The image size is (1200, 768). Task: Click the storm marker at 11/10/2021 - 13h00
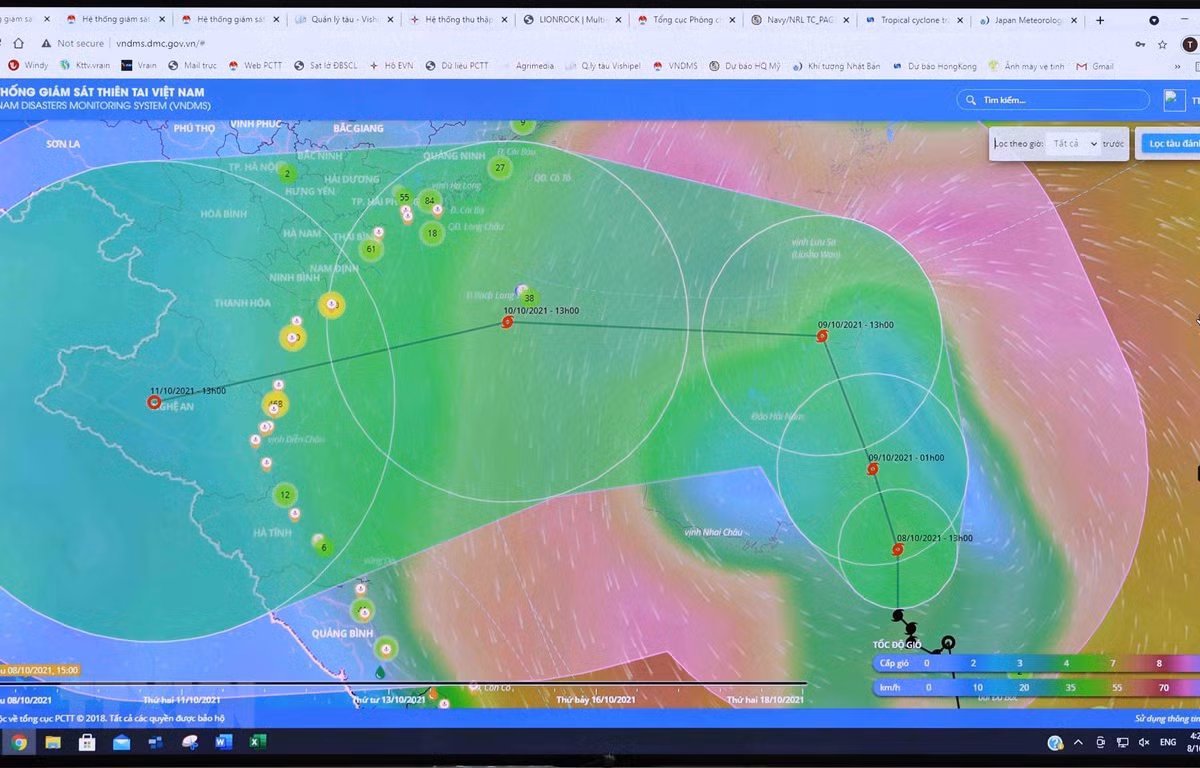pyautogui.click(x=154, y=402)
